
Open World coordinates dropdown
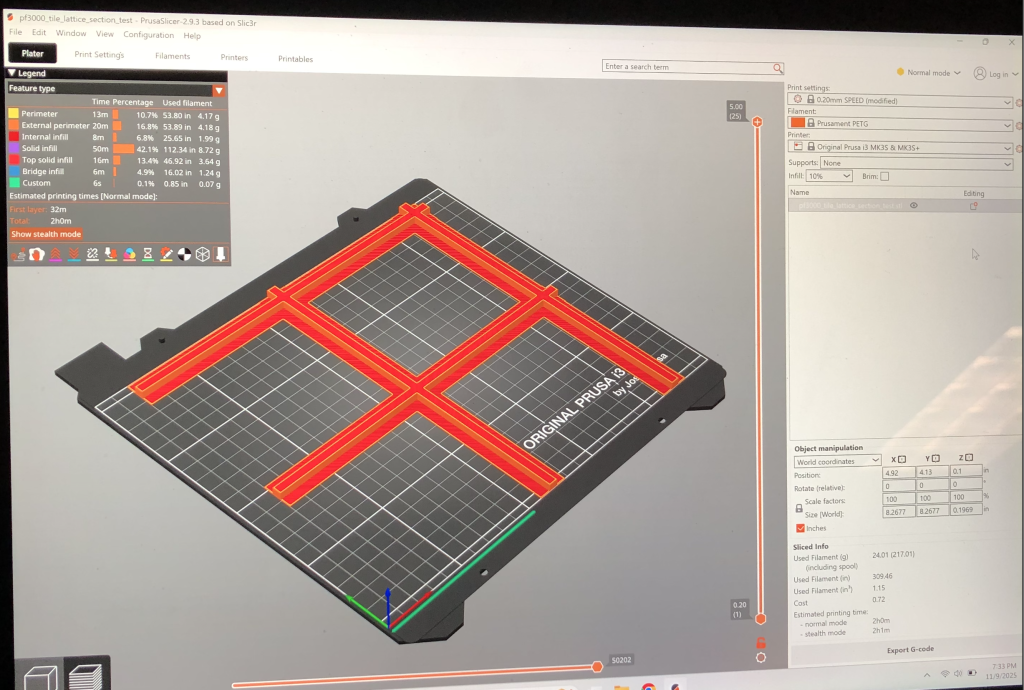tap(837, 461)
